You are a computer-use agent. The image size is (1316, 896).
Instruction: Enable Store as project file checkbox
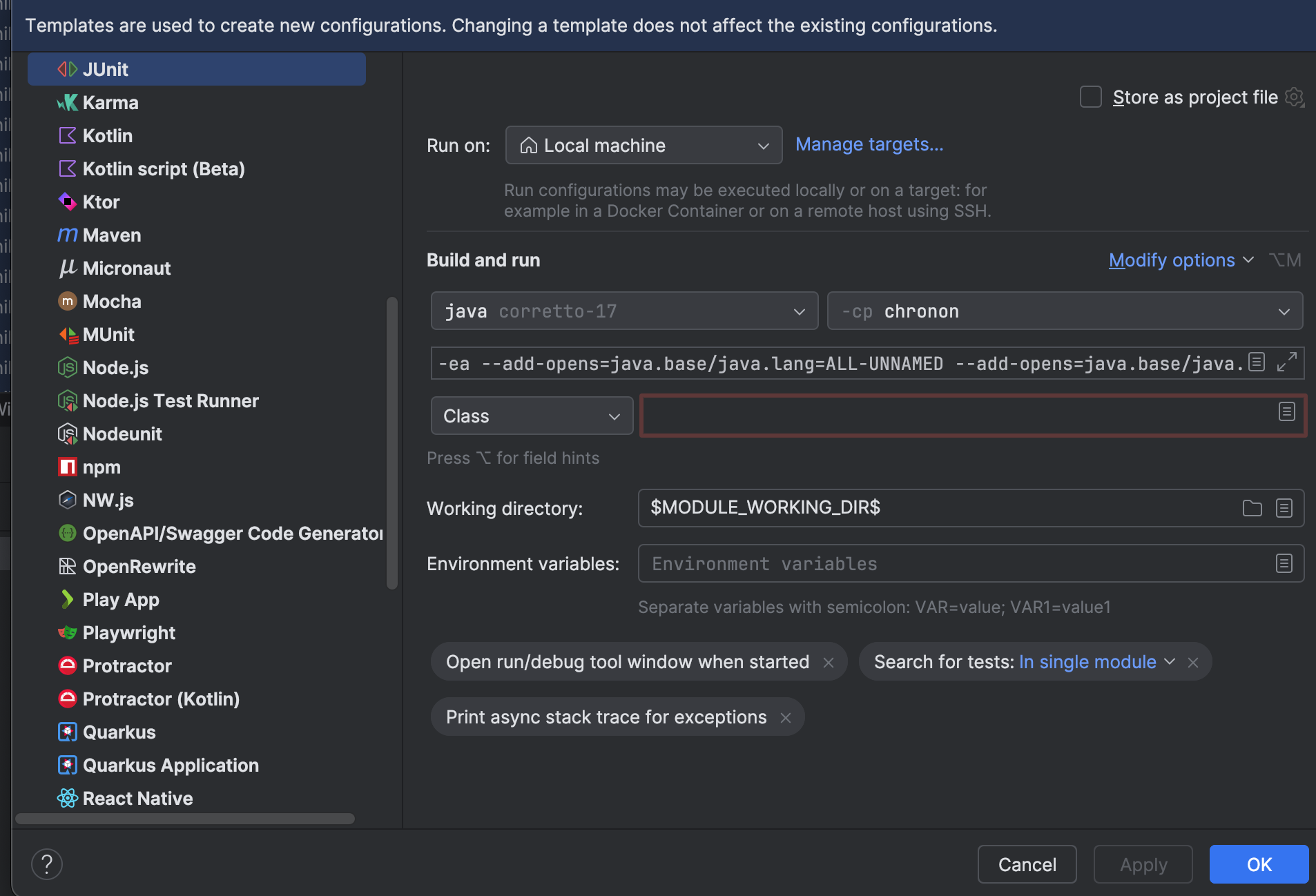1090,97
